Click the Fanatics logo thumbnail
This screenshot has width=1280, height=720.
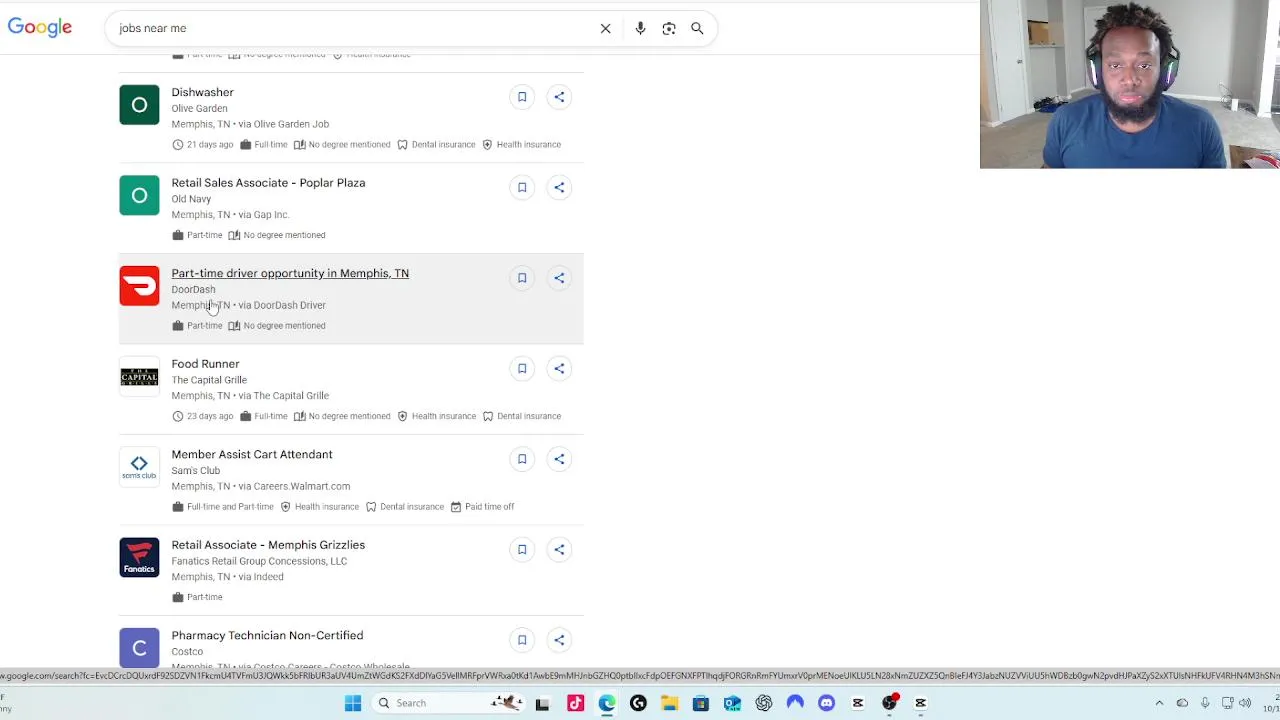coord(139,557)
